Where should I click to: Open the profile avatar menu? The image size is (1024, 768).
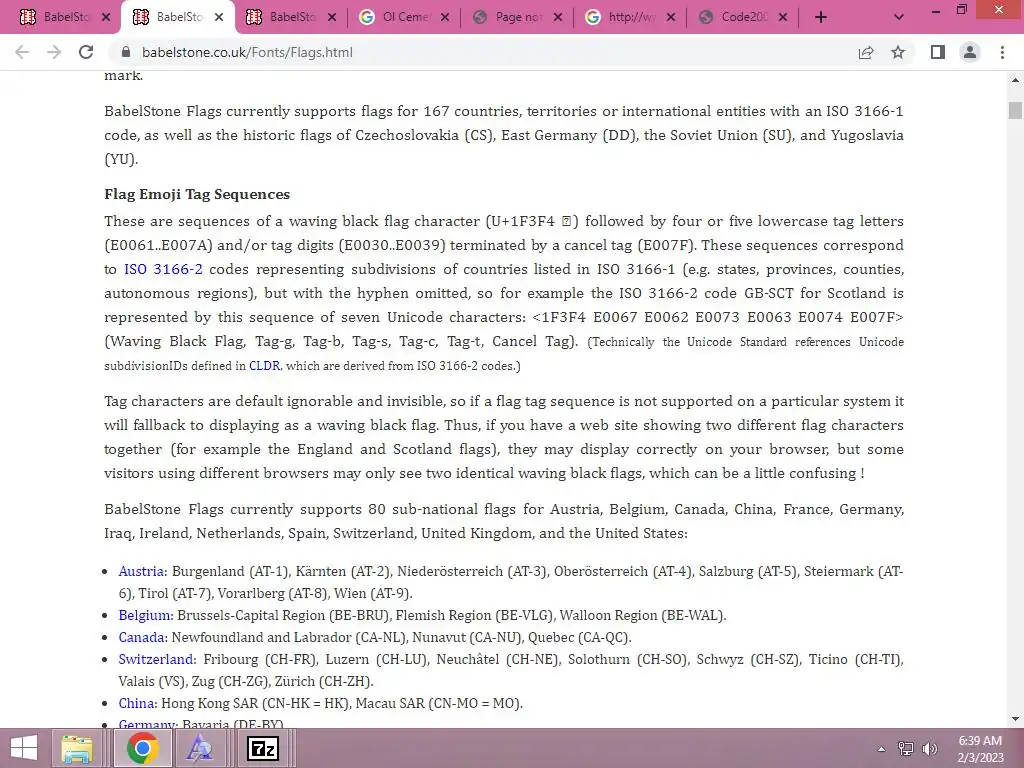[970, 52]
